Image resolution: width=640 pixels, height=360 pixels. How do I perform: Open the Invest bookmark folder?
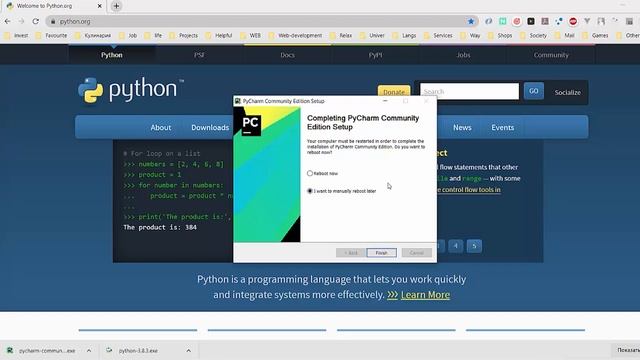tap(16, 36)
